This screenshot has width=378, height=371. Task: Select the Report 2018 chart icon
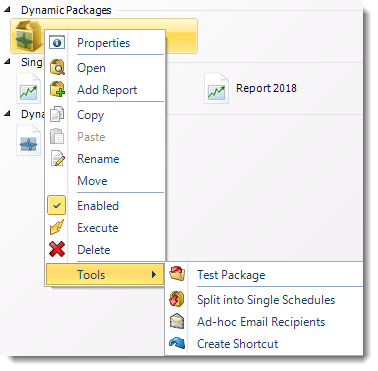pos(216,88)
